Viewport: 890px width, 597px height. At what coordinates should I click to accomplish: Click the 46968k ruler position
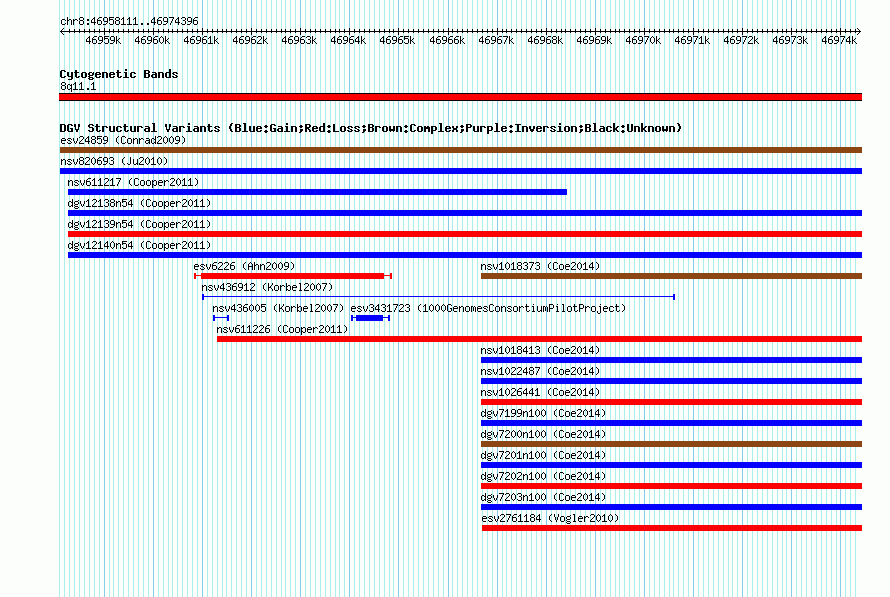click(x=545, y=40)
